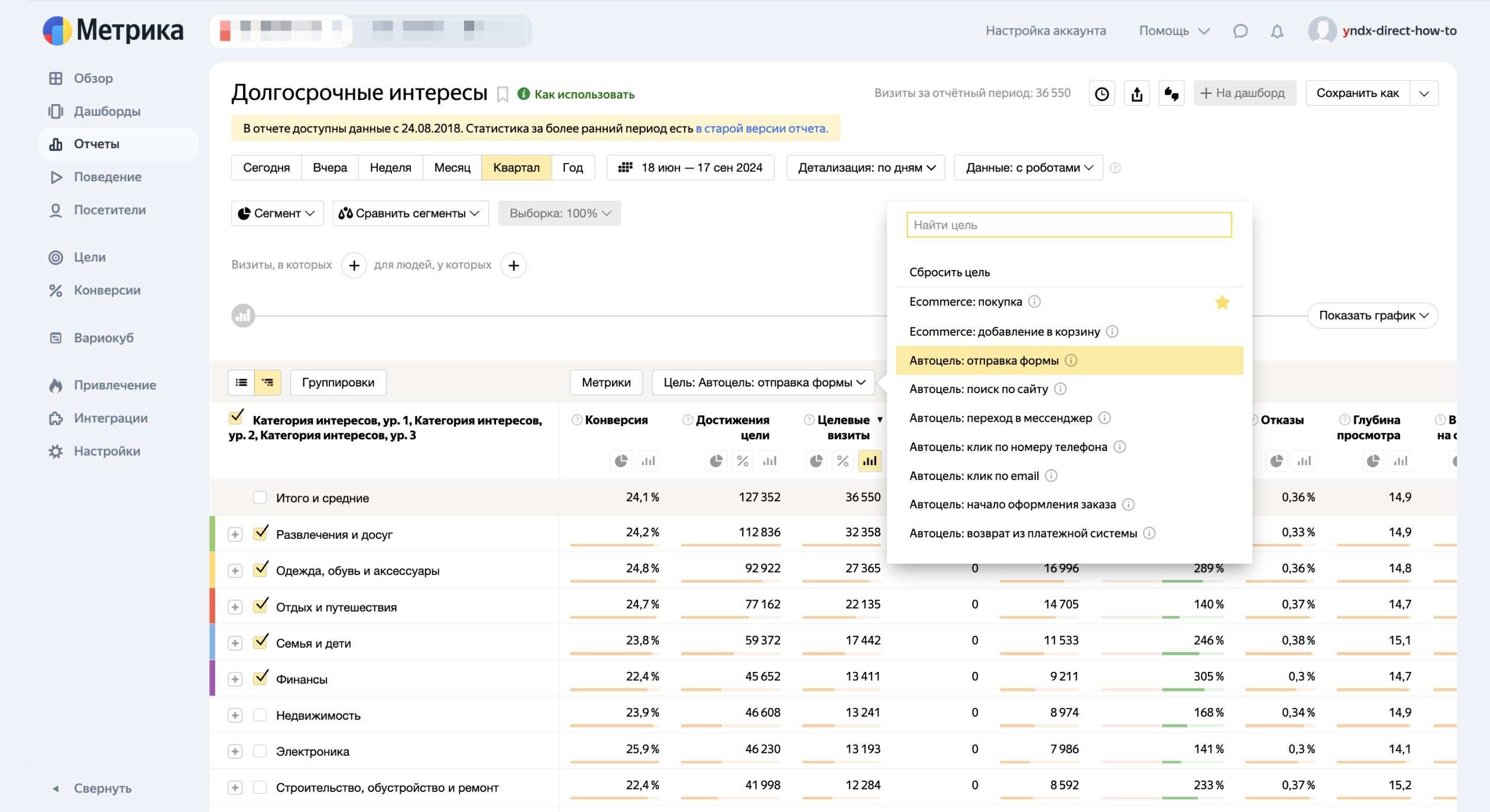The height and width of the screenshot is (812, 1490).
Task: Open Вариокуб in the sidebar
Action: (92, 338)
